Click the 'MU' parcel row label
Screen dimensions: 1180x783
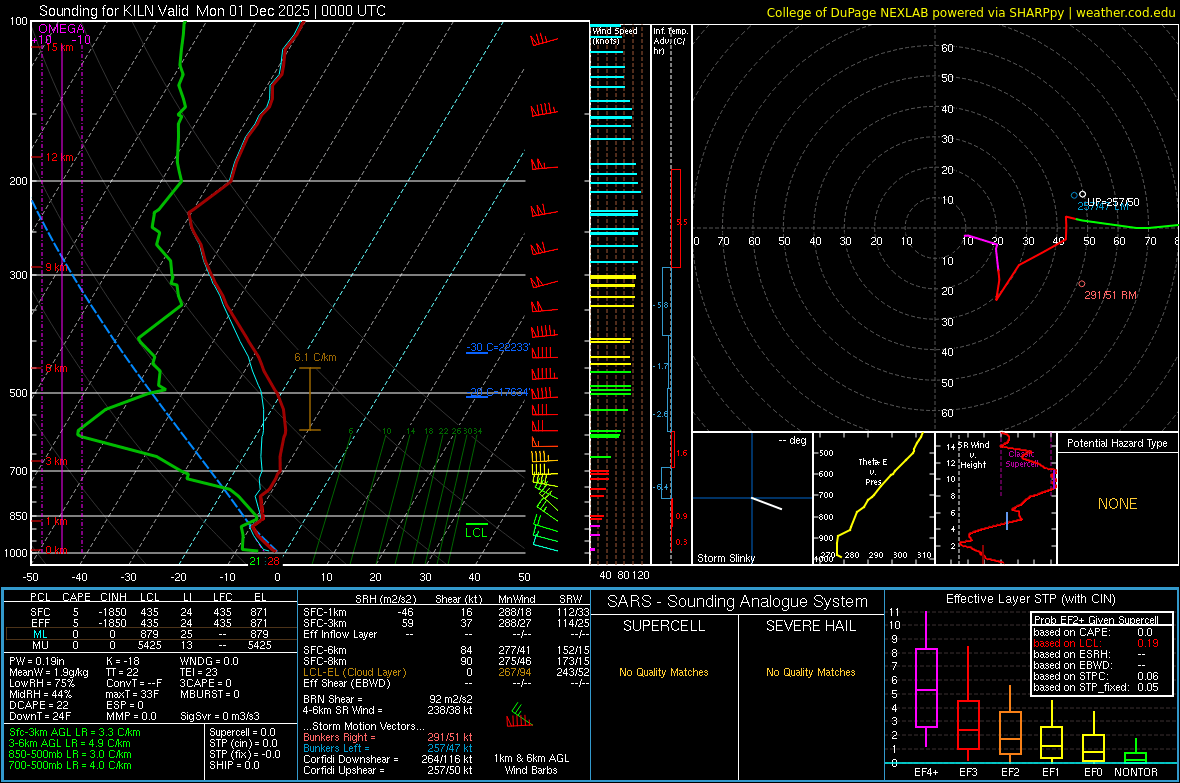pos(40,645)
